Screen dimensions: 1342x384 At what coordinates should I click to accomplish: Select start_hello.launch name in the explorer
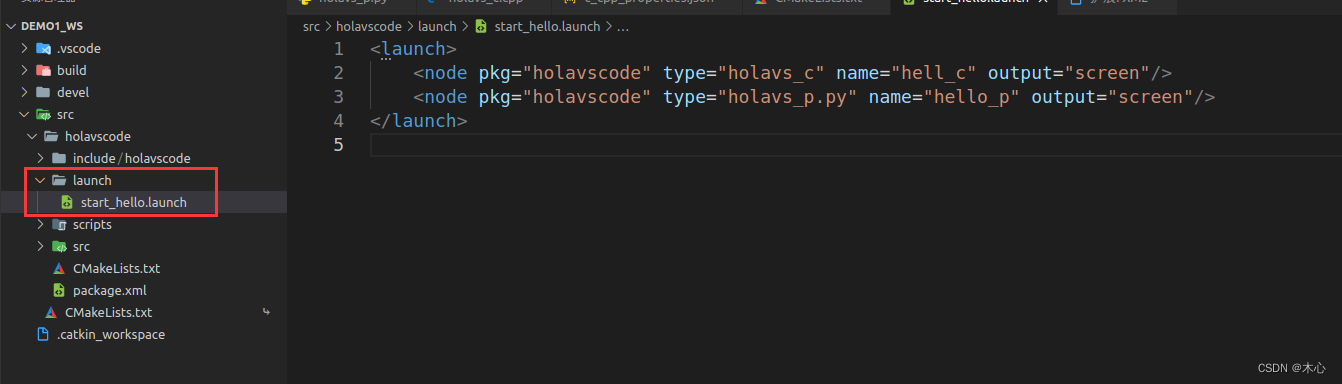[134, 202]
